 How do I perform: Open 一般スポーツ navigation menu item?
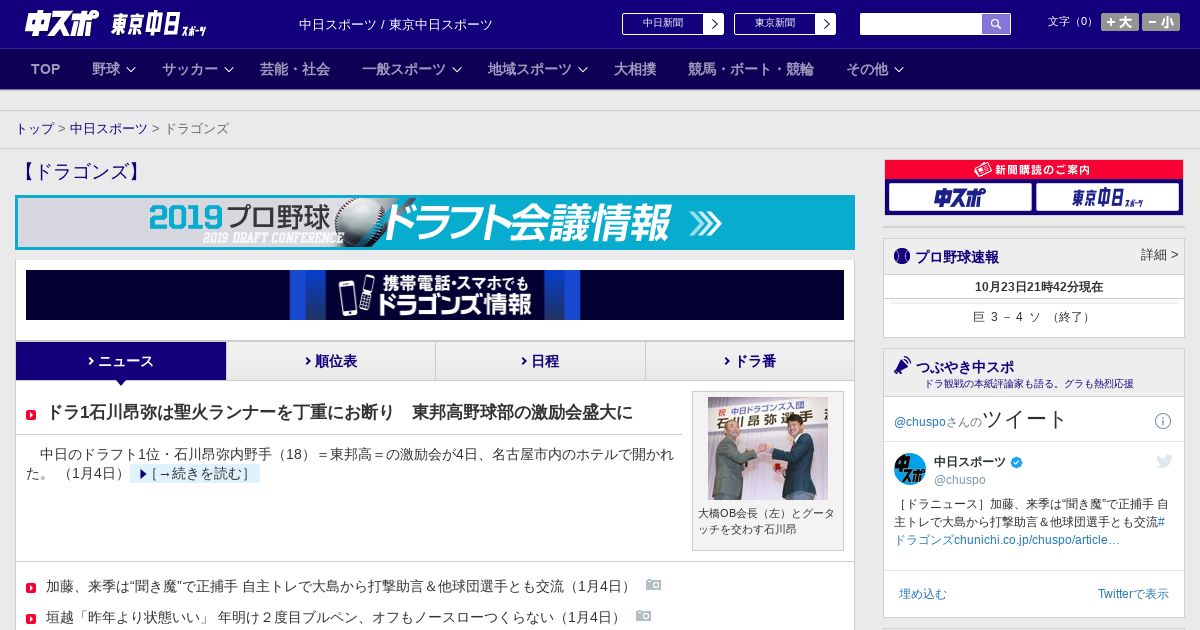click(404, 69)
